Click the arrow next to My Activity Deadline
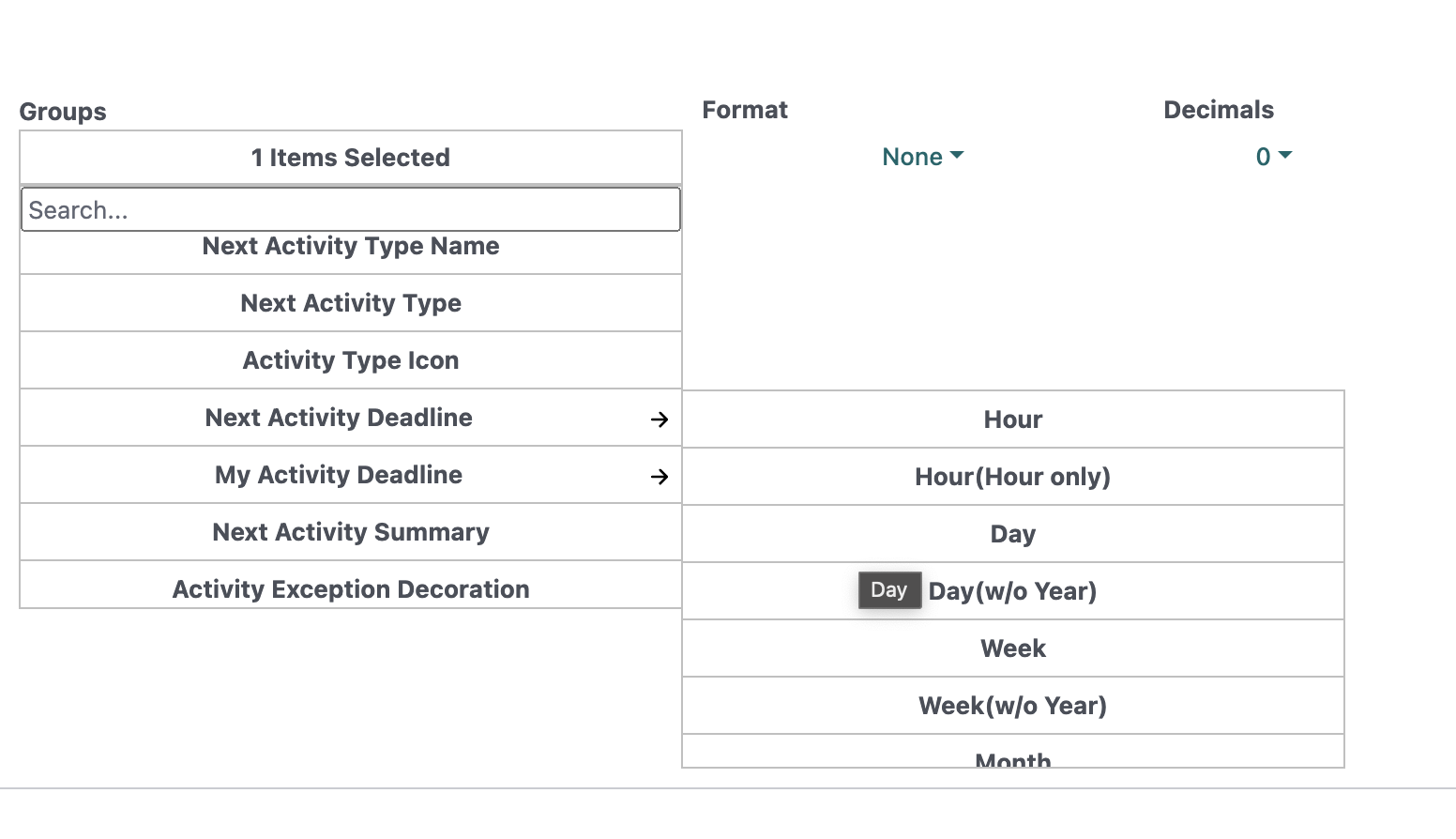The image size is (1456, 839). [660, 477]
